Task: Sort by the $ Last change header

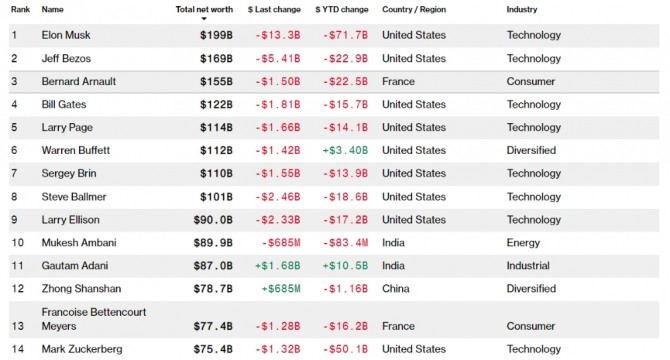Action: [274, 9]
